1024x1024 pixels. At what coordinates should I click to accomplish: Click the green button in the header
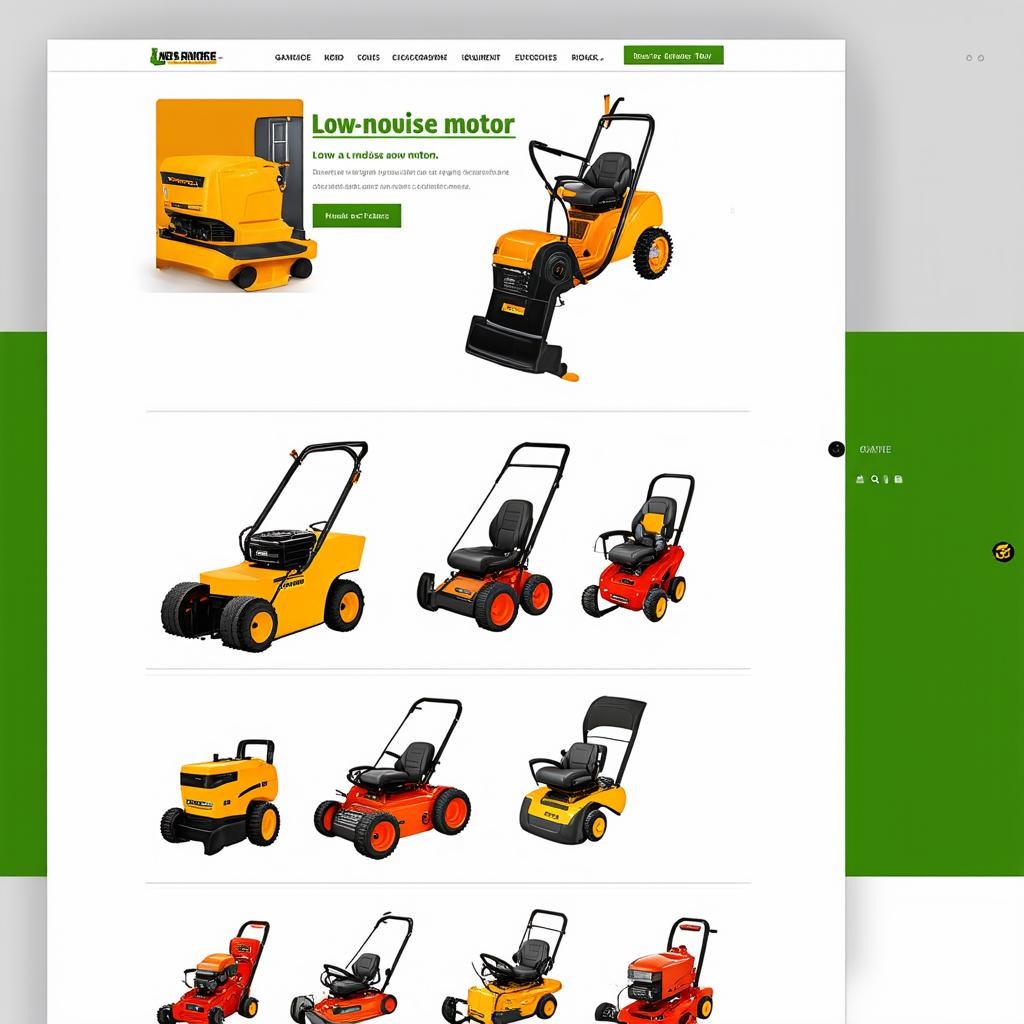[x=673, y=56]
